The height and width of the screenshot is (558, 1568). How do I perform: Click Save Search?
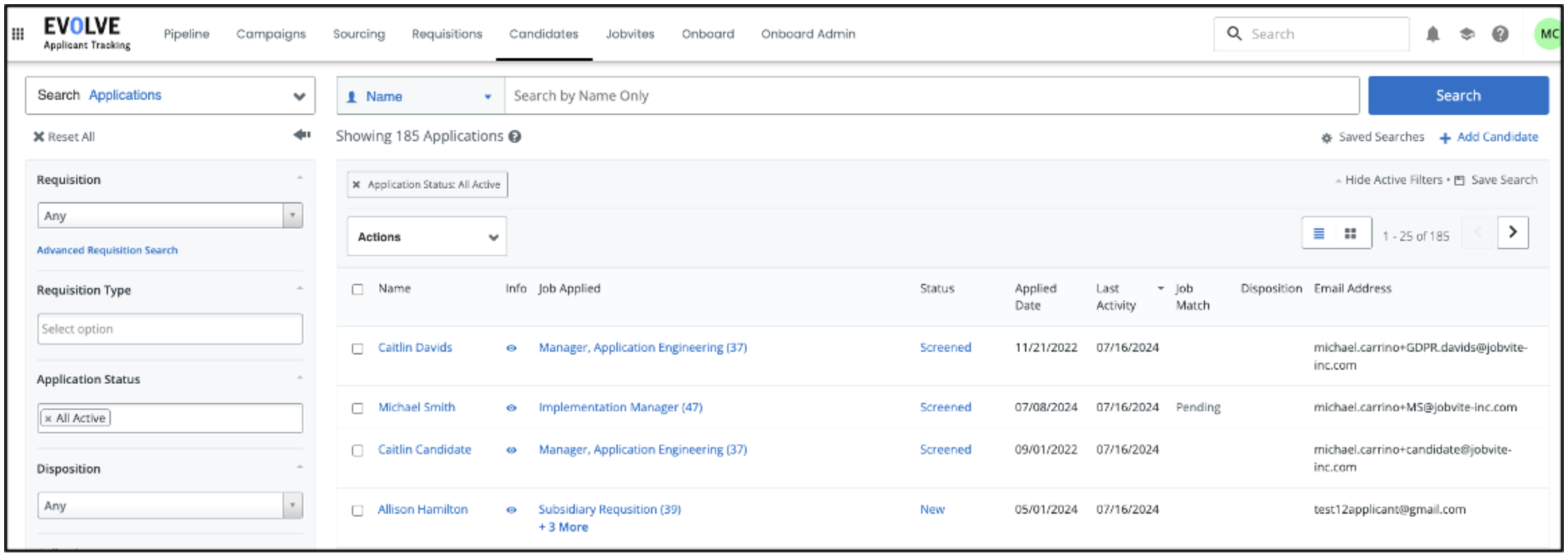pyautogui.click(x=1495, y=180)
